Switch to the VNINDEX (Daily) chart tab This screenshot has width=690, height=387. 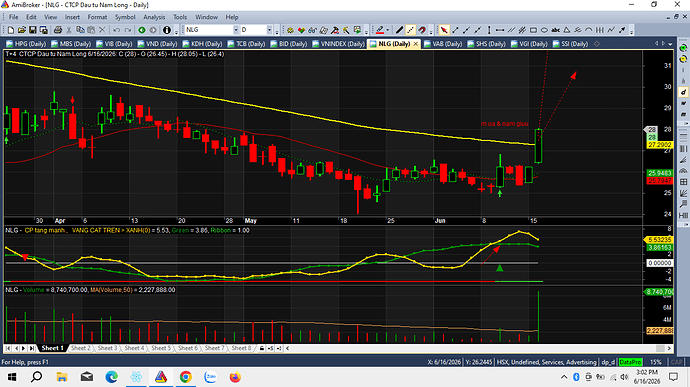coord(338,44)
